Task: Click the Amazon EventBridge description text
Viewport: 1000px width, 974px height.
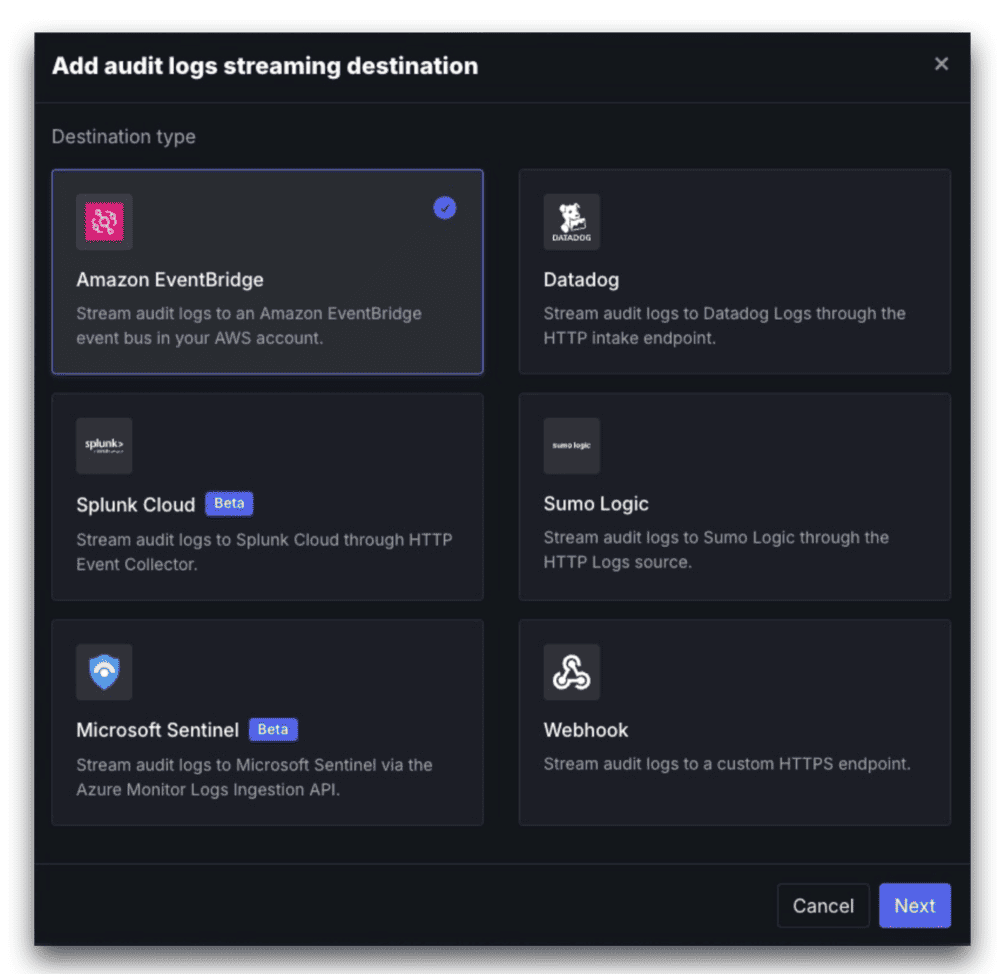Action: click(249, 325)
